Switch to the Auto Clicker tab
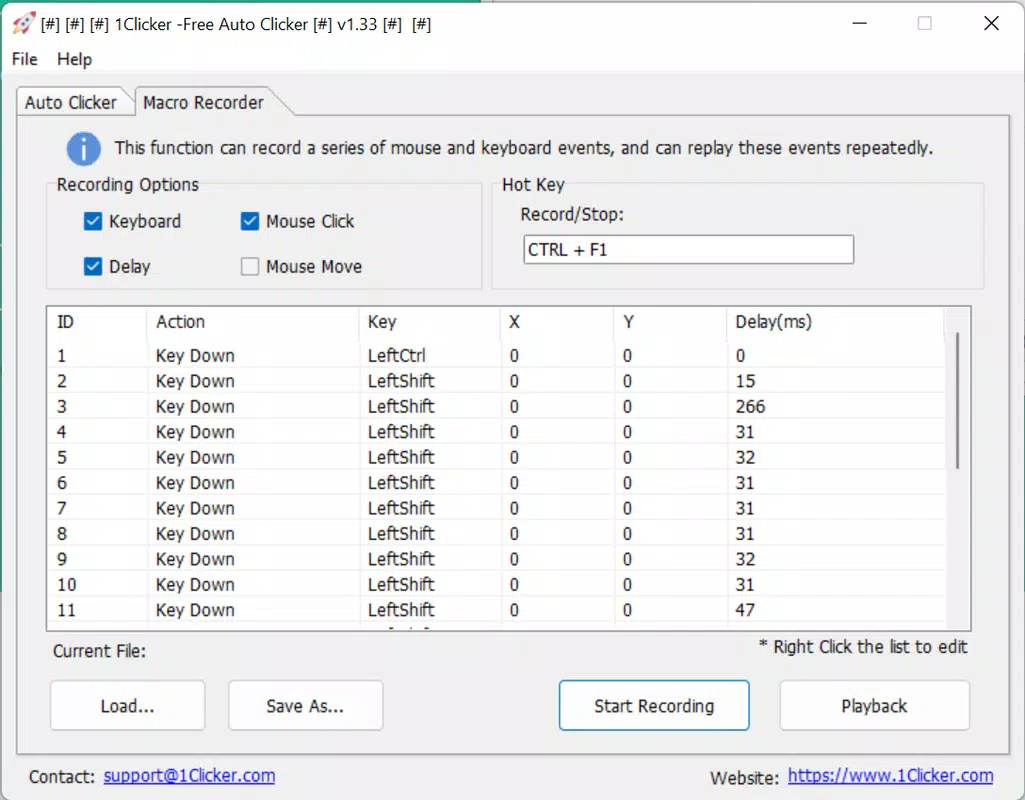This screenshot has width=1025, height=800. (71, 103)
